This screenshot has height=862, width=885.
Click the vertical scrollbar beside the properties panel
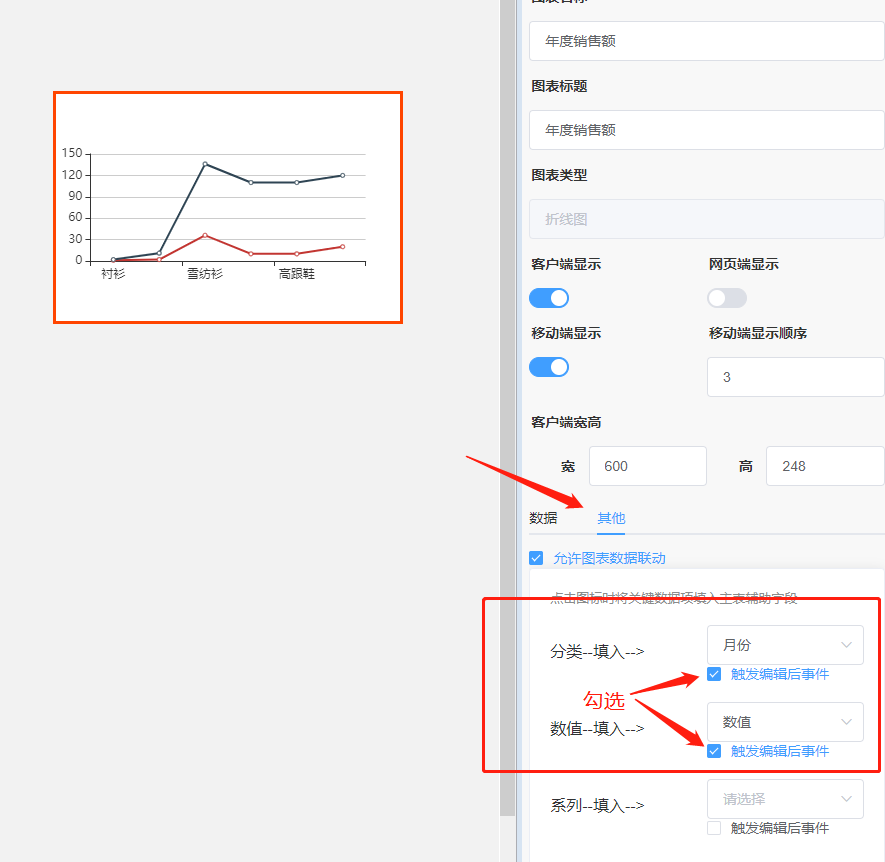pos(507,400)
